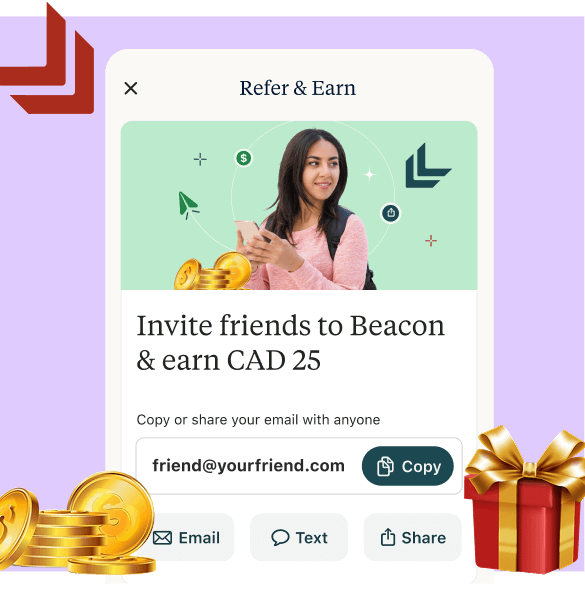
Task: Click the red Beacon logo top left
Action: (47, 60)
